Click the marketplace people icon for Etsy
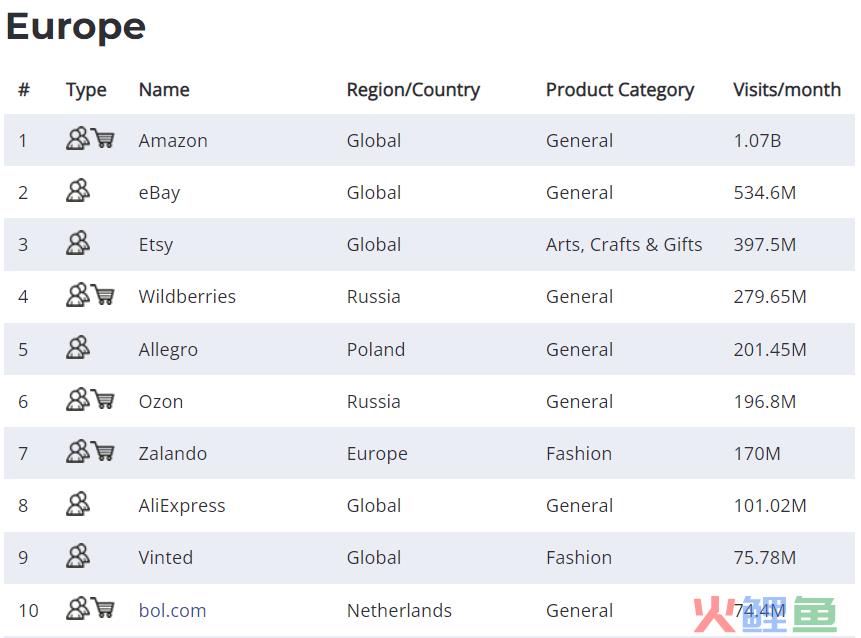 (x=78, y=243)
